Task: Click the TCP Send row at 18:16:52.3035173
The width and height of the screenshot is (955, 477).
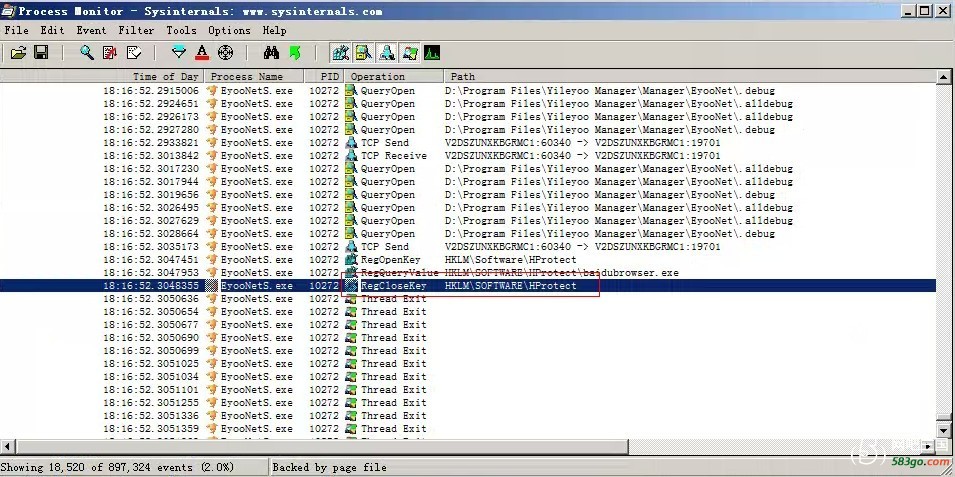Action: pyautogui.click(x=468, y=247)
